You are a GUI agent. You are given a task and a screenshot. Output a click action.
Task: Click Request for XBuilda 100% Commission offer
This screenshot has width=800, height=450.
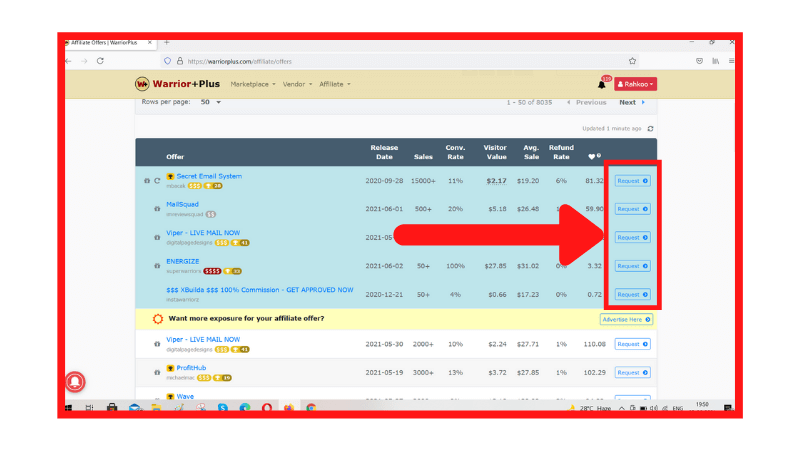(633, 294)
